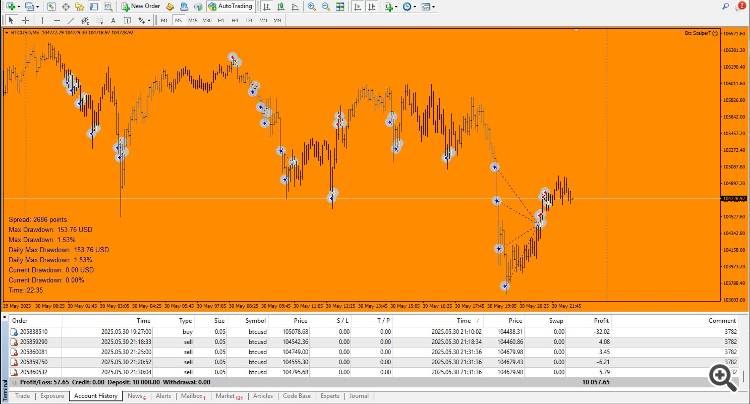
Task: Select the arrows drawing tool
Action: pyautogui.click(x=142, y=21)
